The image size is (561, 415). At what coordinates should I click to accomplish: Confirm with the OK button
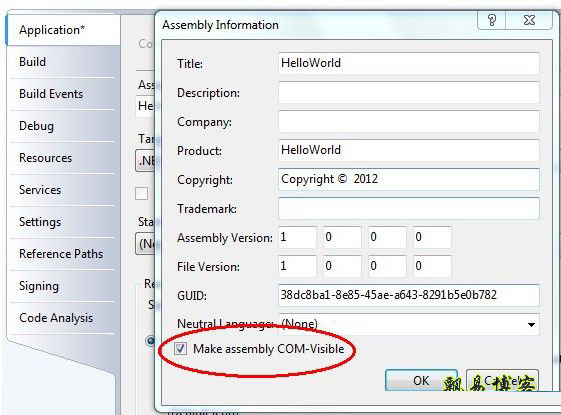coord(421,380)
